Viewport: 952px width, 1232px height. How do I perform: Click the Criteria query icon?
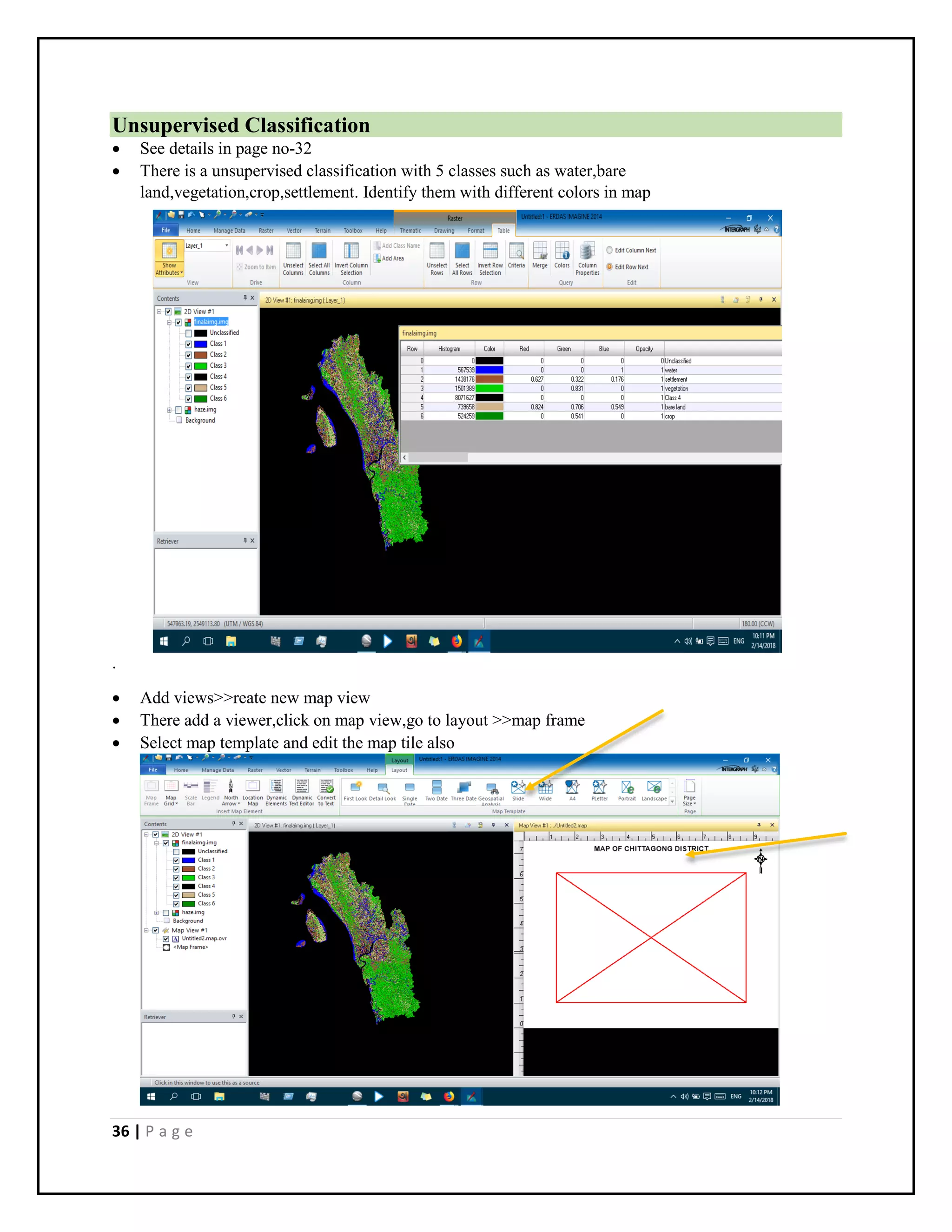(x=516, y=252)
